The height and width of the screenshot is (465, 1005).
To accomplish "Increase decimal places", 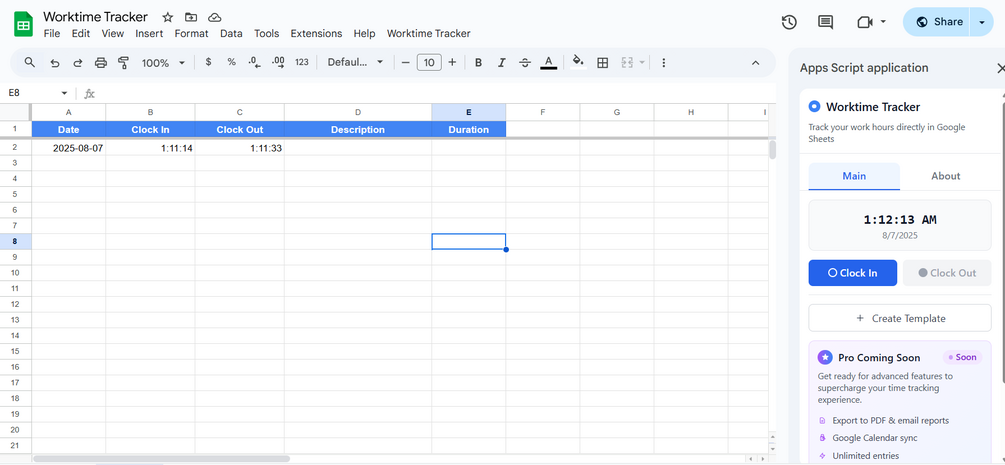I will (278, 62).
